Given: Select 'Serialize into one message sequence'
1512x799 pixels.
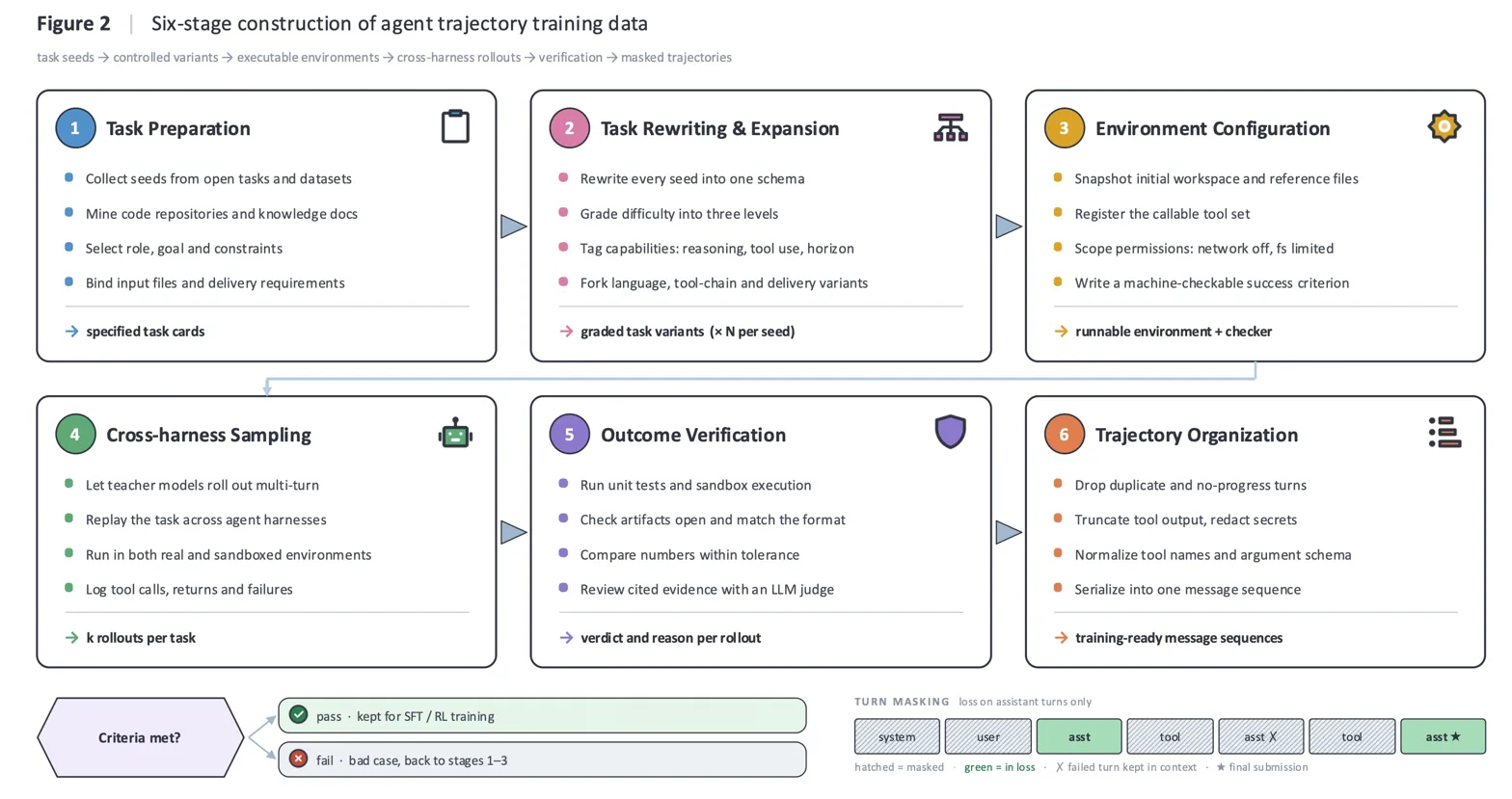Looking at the screenshot, I should 1188,589.
